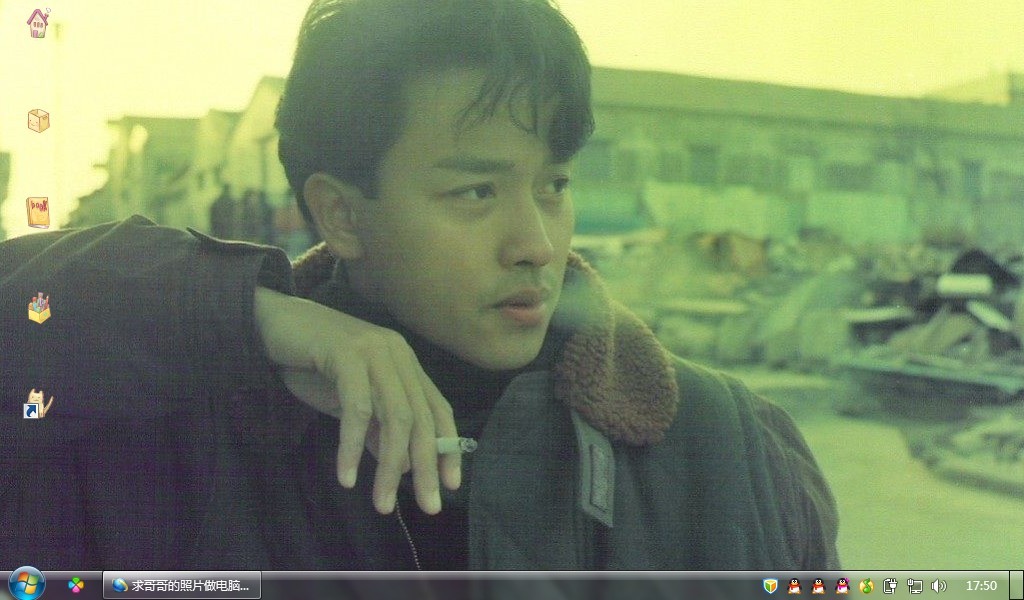1024x600 pixels.
Task: Click the colorful quick launch icon
Action: [76, 585]
